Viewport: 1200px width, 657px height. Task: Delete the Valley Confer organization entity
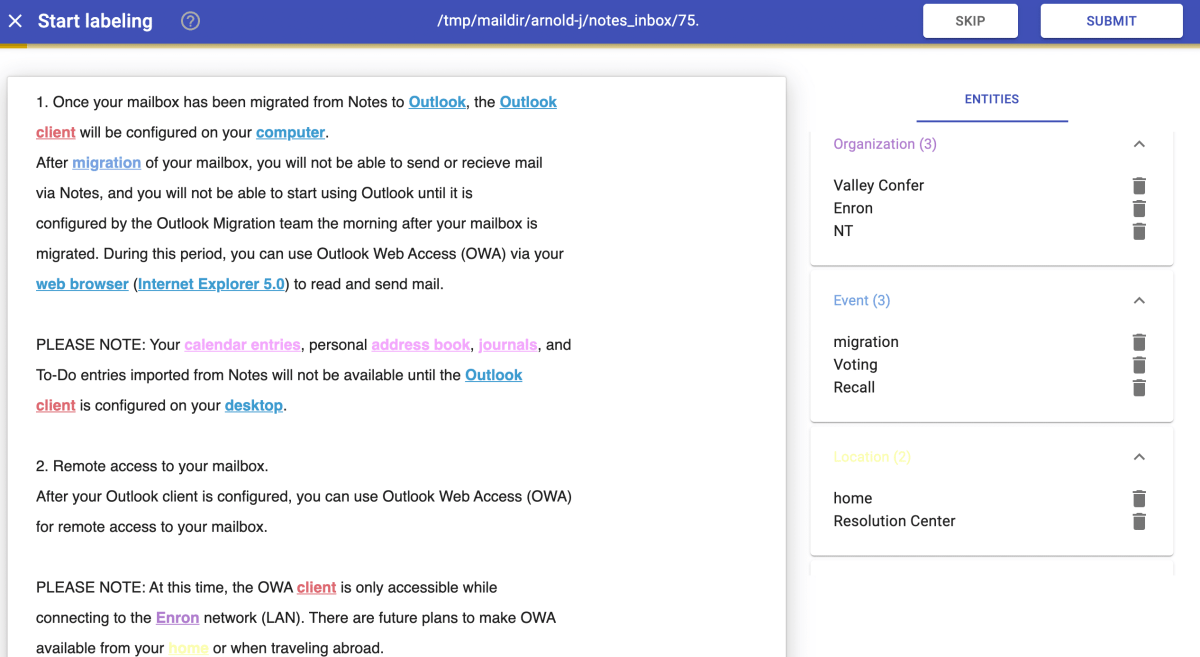click(1139, 185)
